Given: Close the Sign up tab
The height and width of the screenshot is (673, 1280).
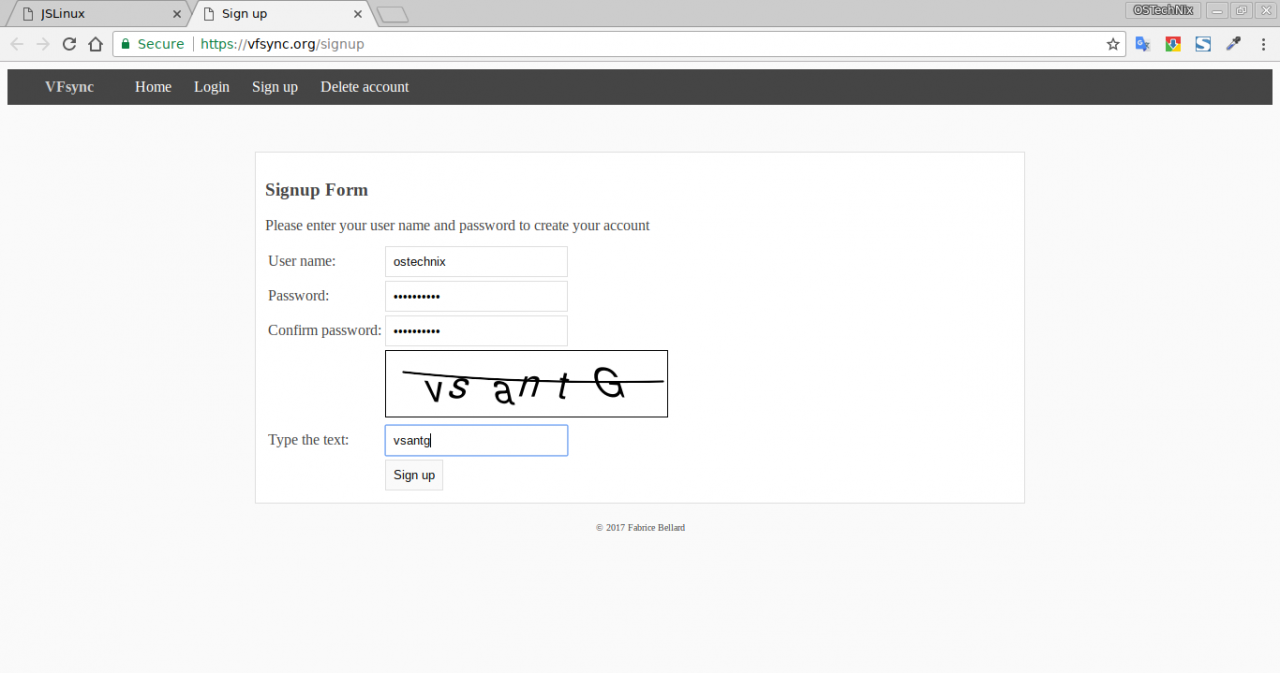Looking at the screenshot, I should point(358,14).
